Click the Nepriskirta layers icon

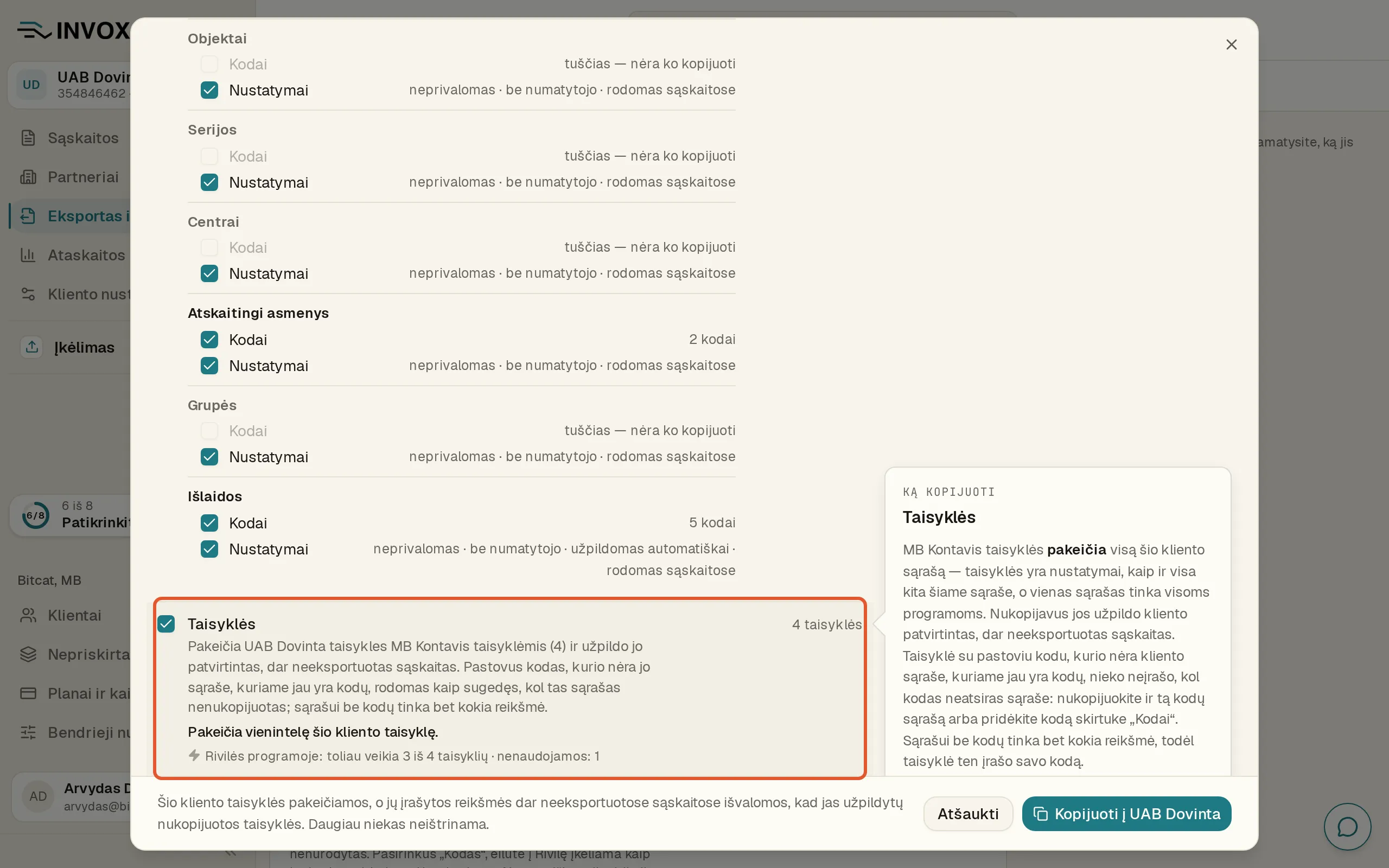click(28, 654)
